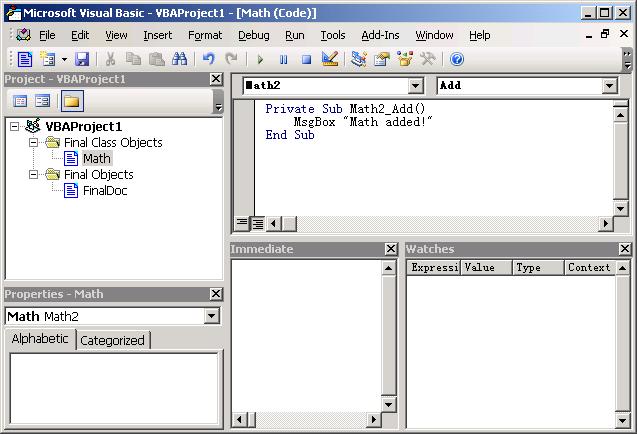Open the File menu
The height and width of the screenshot is (434, 637).
click(x=47, y=35)
